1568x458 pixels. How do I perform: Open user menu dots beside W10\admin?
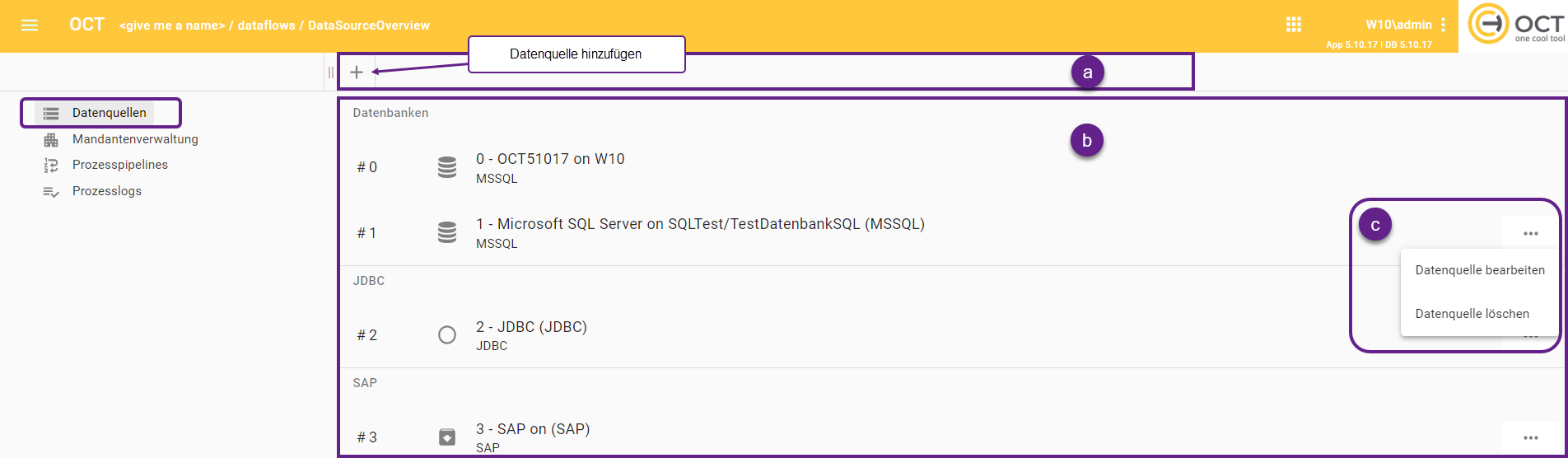tap(1443, 25)
